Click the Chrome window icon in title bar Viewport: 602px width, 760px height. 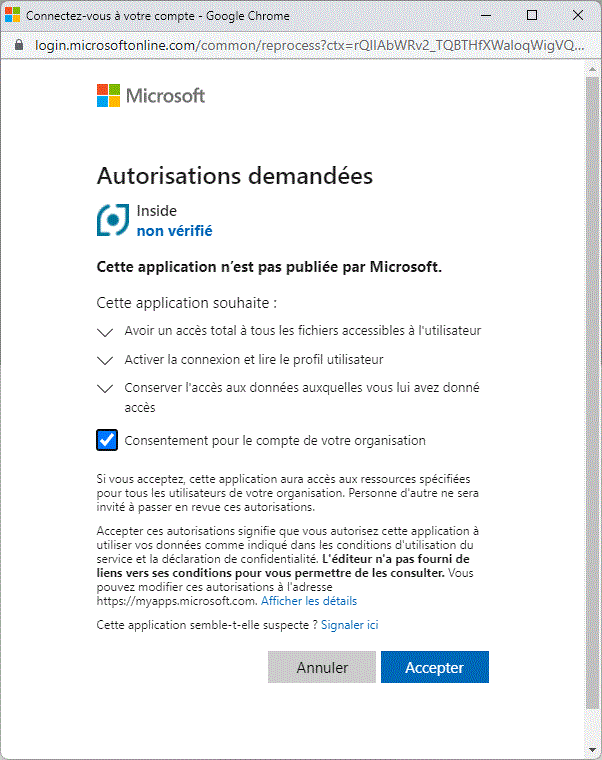pos(13,16)
